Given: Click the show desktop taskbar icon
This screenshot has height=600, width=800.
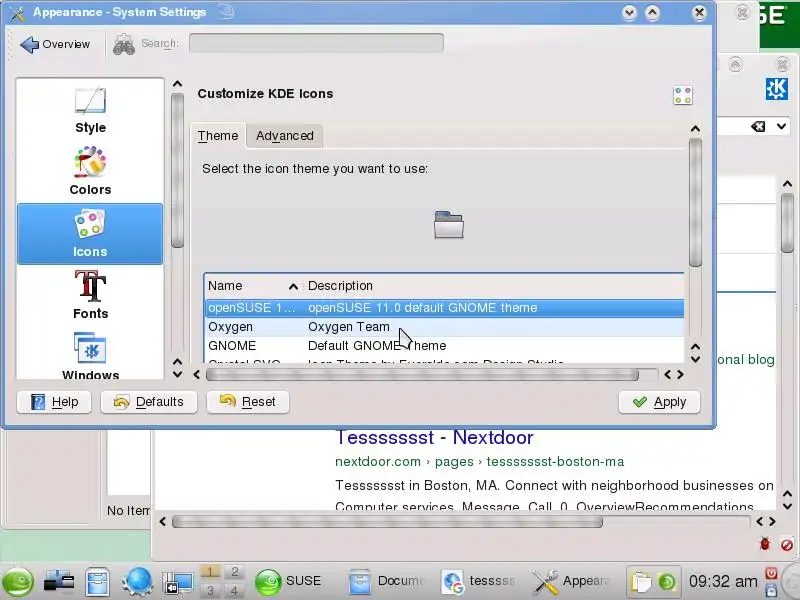Looking at the screenshot, I should pyautogui.click(x=178, y=583).
